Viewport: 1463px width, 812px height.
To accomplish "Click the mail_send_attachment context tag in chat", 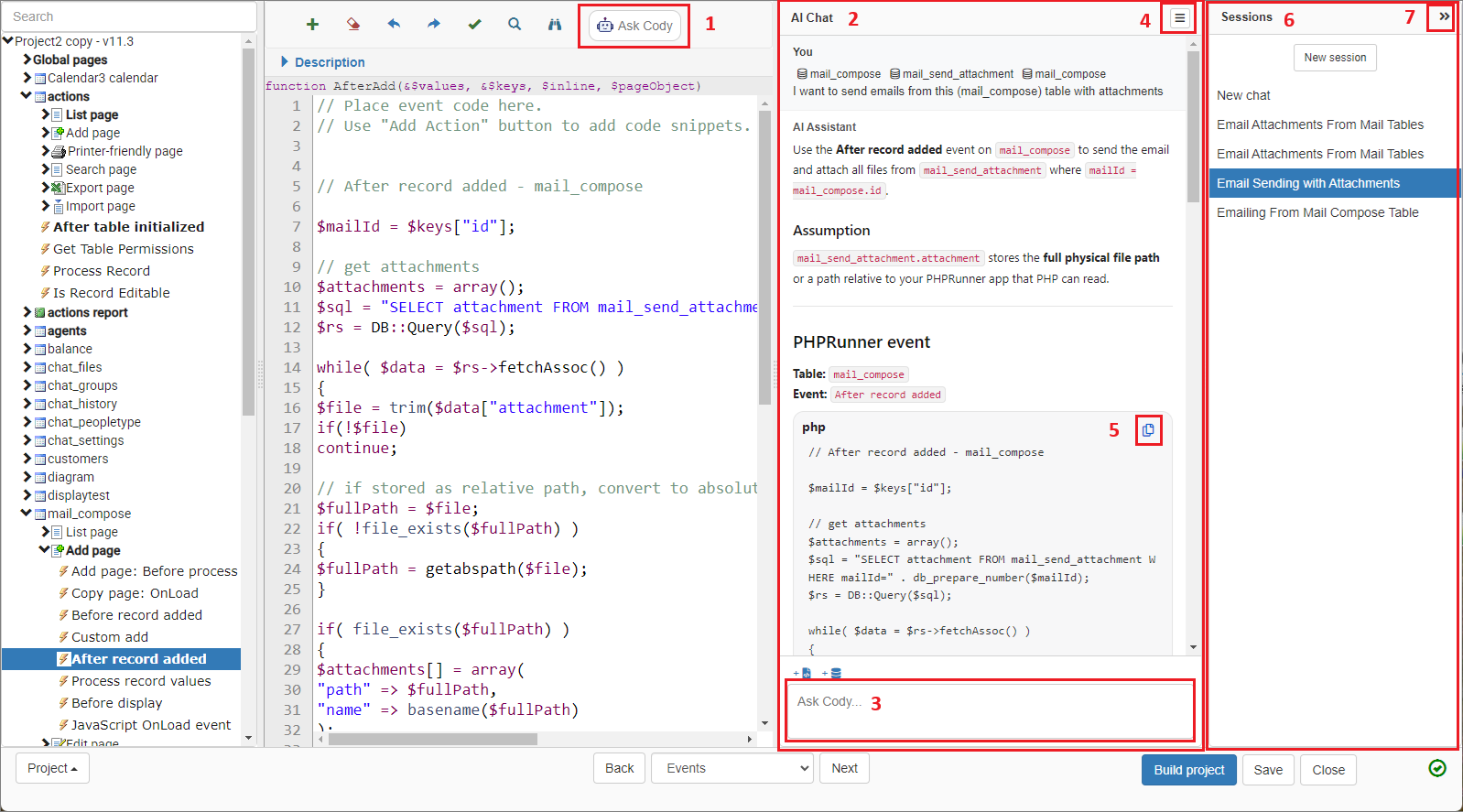I will coord(950,74).
